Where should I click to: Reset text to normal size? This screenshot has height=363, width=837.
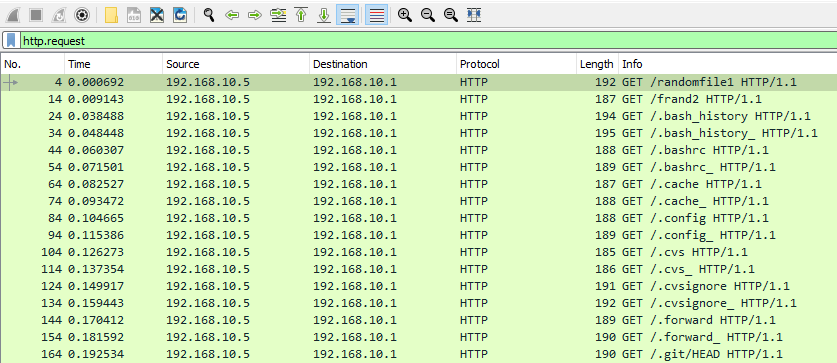tap(451, 15)
